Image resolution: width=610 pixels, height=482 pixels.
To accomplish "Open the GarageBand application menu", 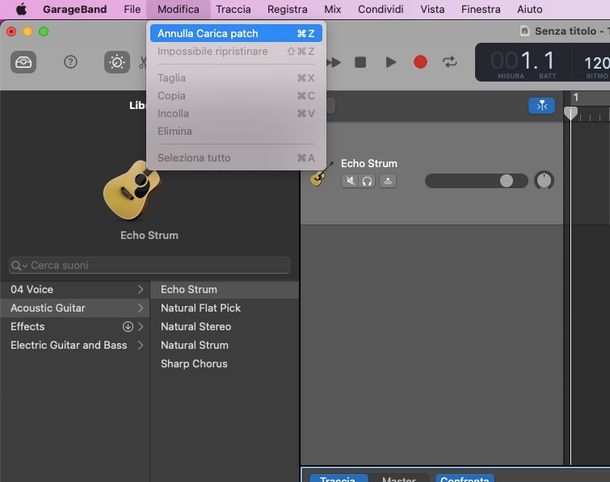I will (x=75, y=9).
